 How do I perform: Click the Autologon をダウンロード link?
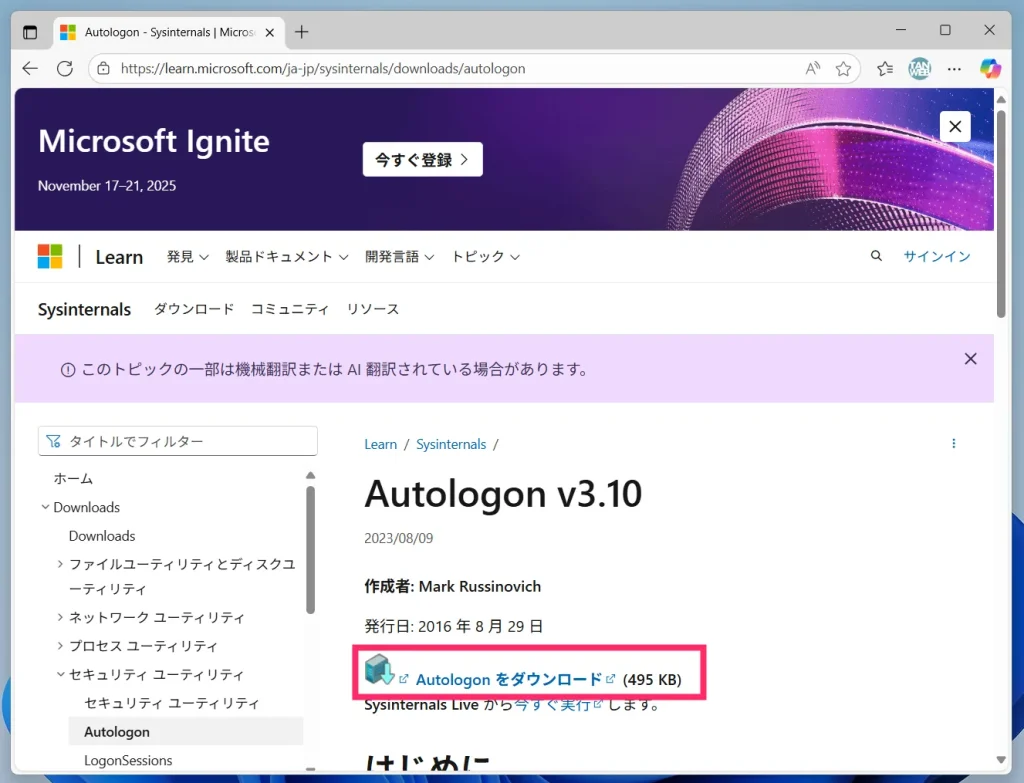pyautogui.click(x=509, y=679)
